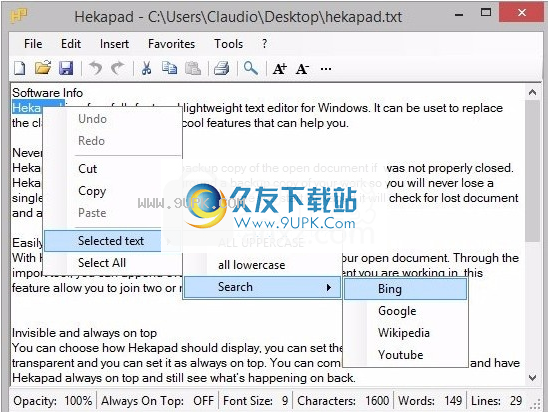Increase font size with A+ icon
Screen dimensions: 548x412
[x=280, y=69]
